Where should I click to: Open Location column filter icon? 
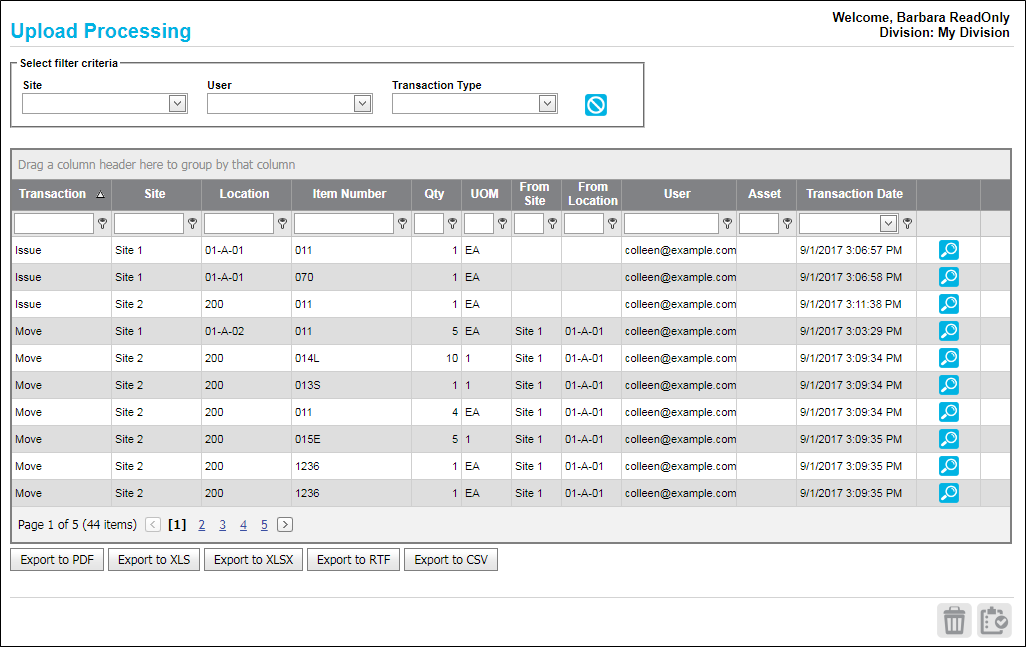(x=283, y=224)
